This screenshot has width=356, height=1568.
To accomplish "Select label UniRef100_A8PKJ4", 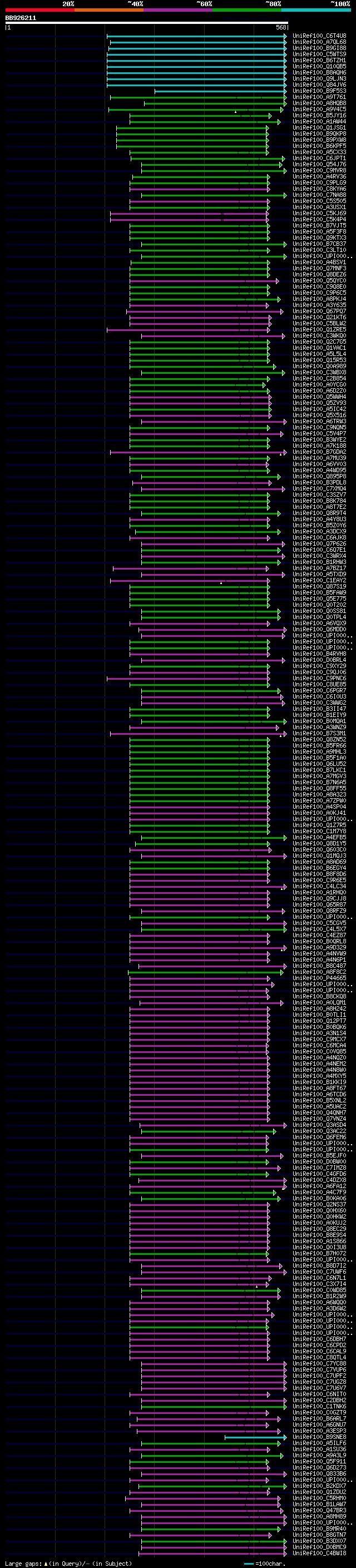I will coord(319,299).
